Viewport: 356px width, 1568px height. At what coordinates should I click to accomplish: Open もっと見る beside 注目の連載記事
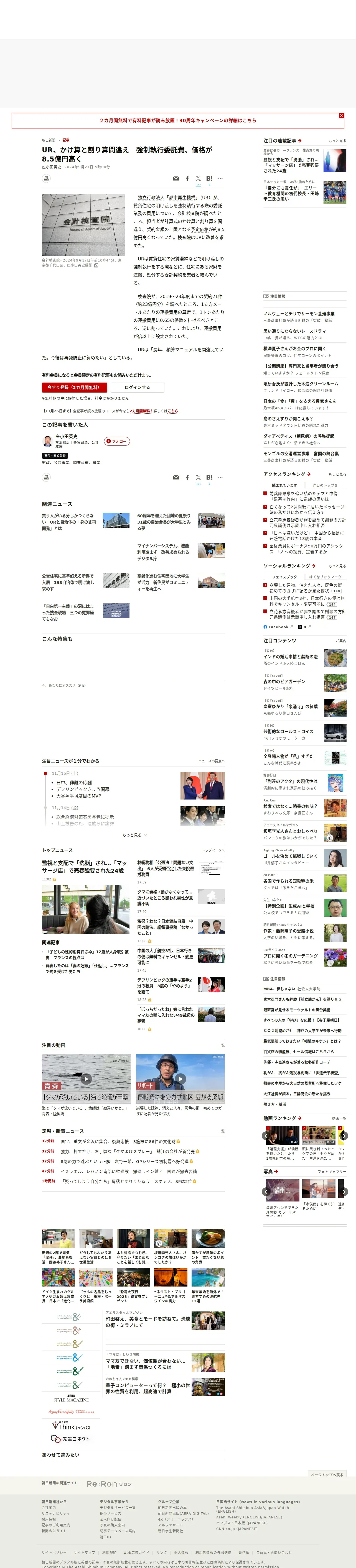[337, 141]
